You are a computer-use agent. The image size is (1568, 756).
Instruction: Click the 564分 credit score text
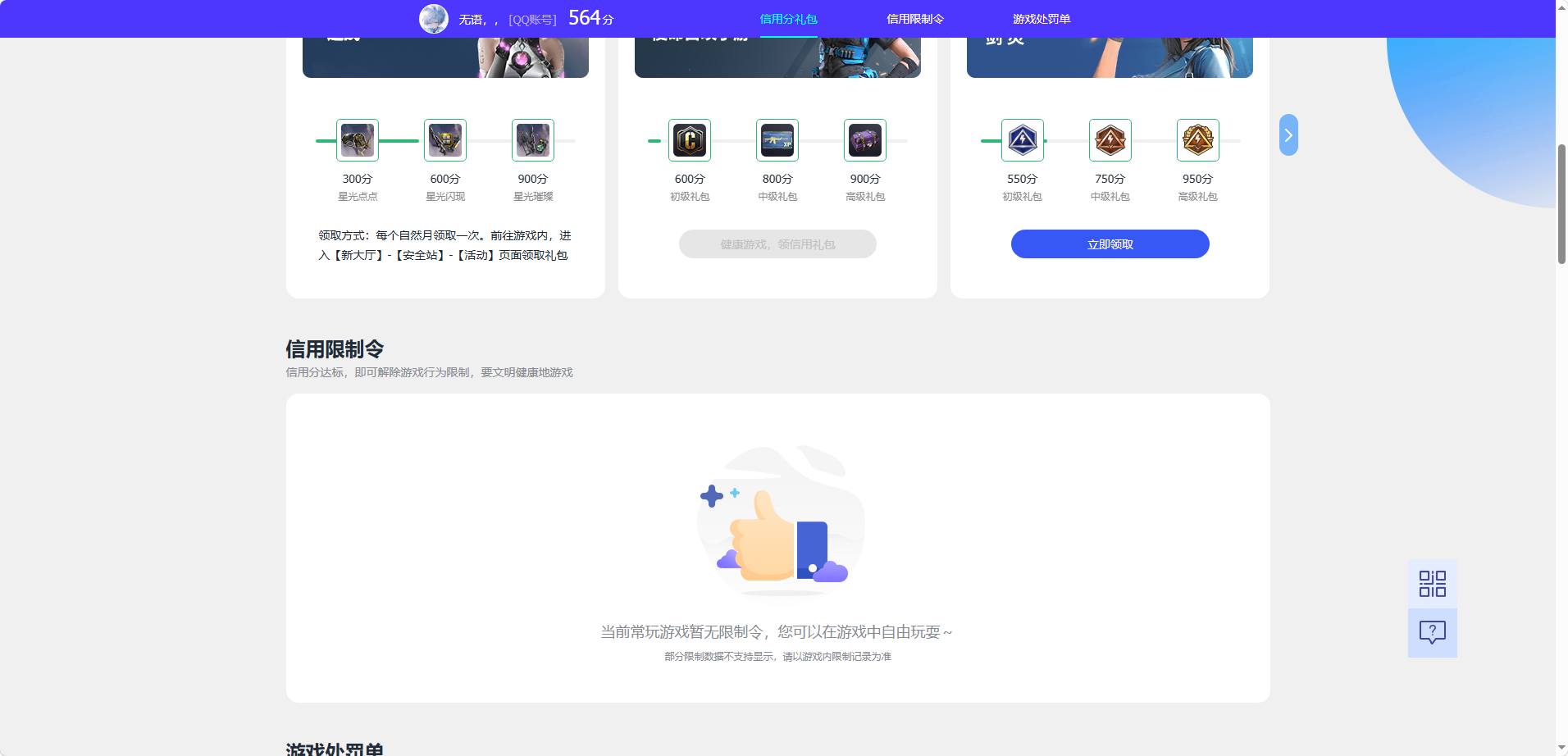click(x=591, y=18)
